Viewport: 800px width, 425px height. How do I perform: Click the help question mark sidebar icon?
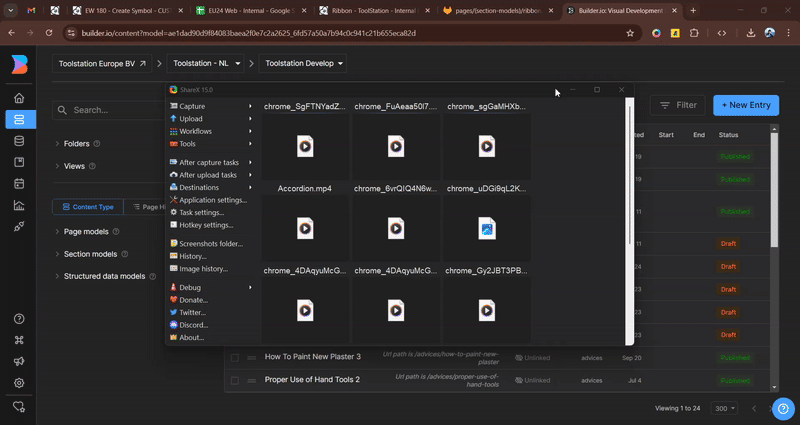tap(19, 319)
